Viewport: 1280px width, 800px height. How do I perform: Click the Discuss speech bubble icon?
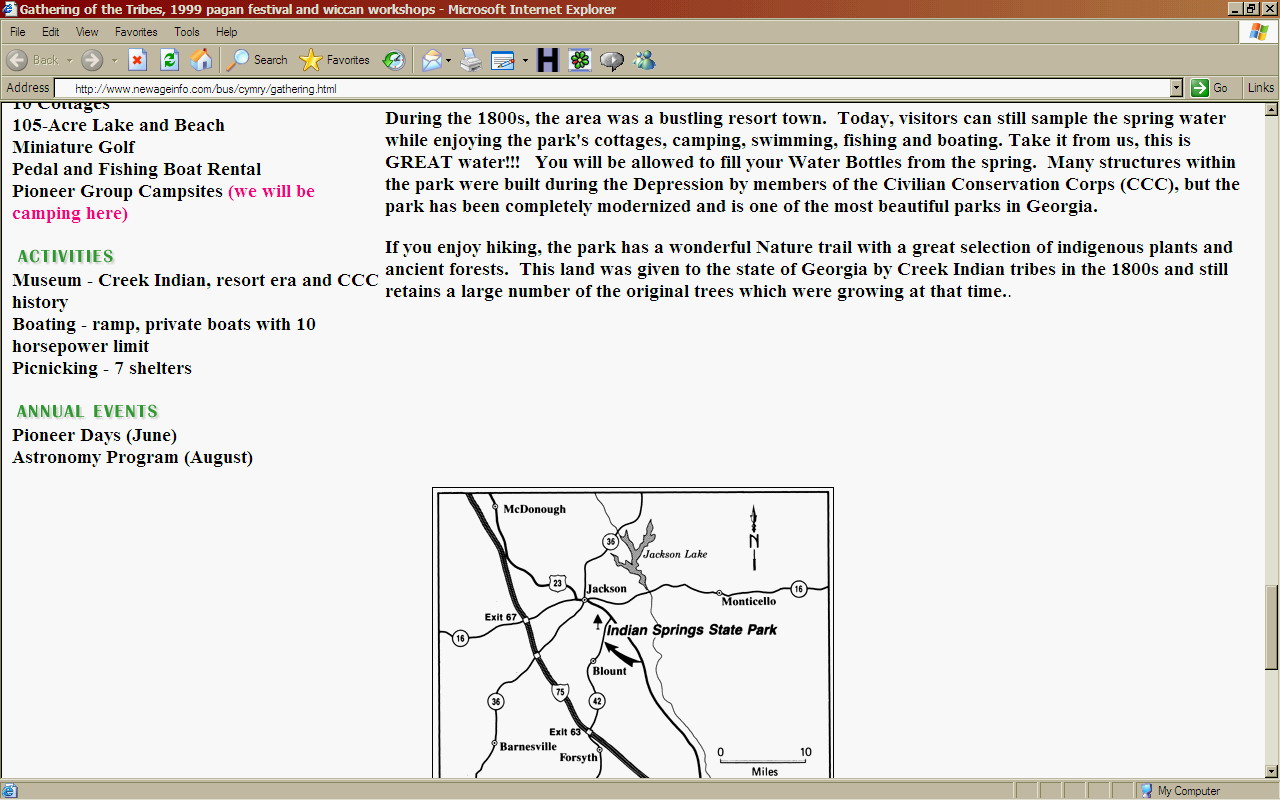[612, 60]
